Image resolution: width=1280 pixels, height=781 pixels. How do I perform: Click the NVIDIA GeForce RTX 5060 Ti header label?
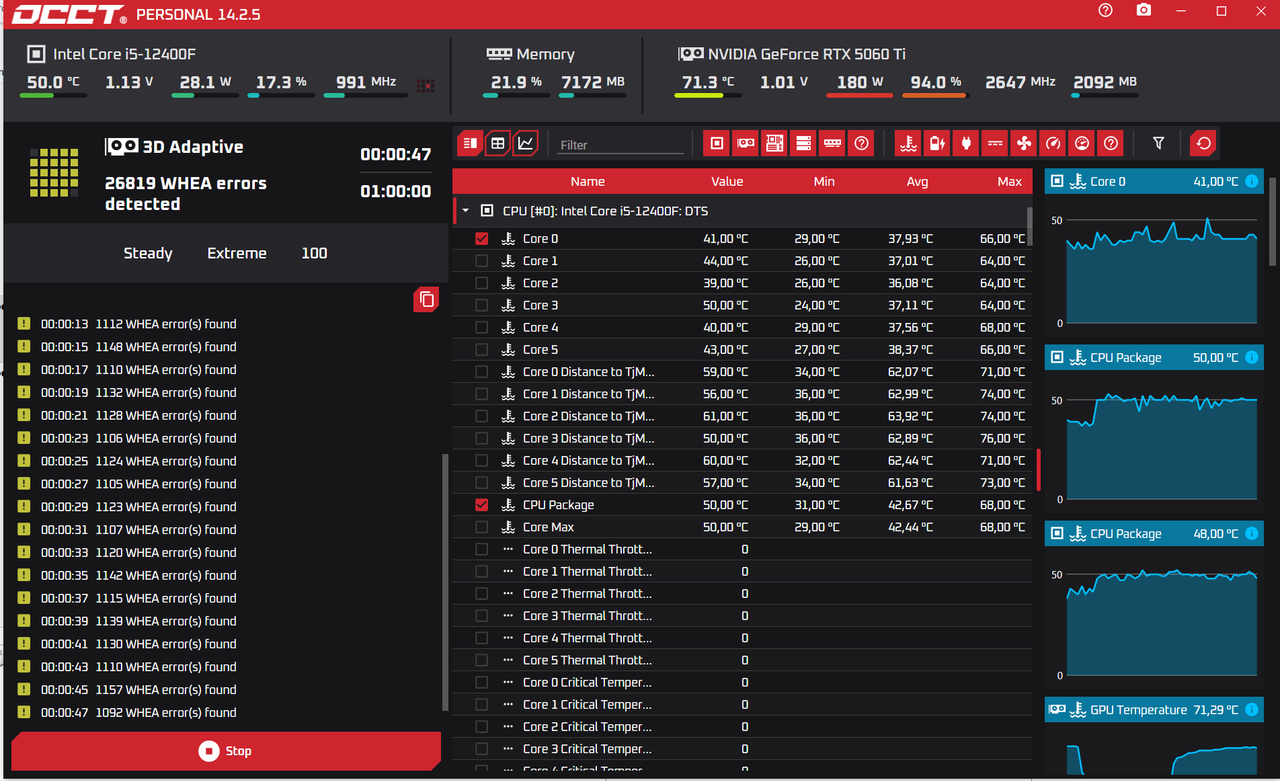coord(807,54)
